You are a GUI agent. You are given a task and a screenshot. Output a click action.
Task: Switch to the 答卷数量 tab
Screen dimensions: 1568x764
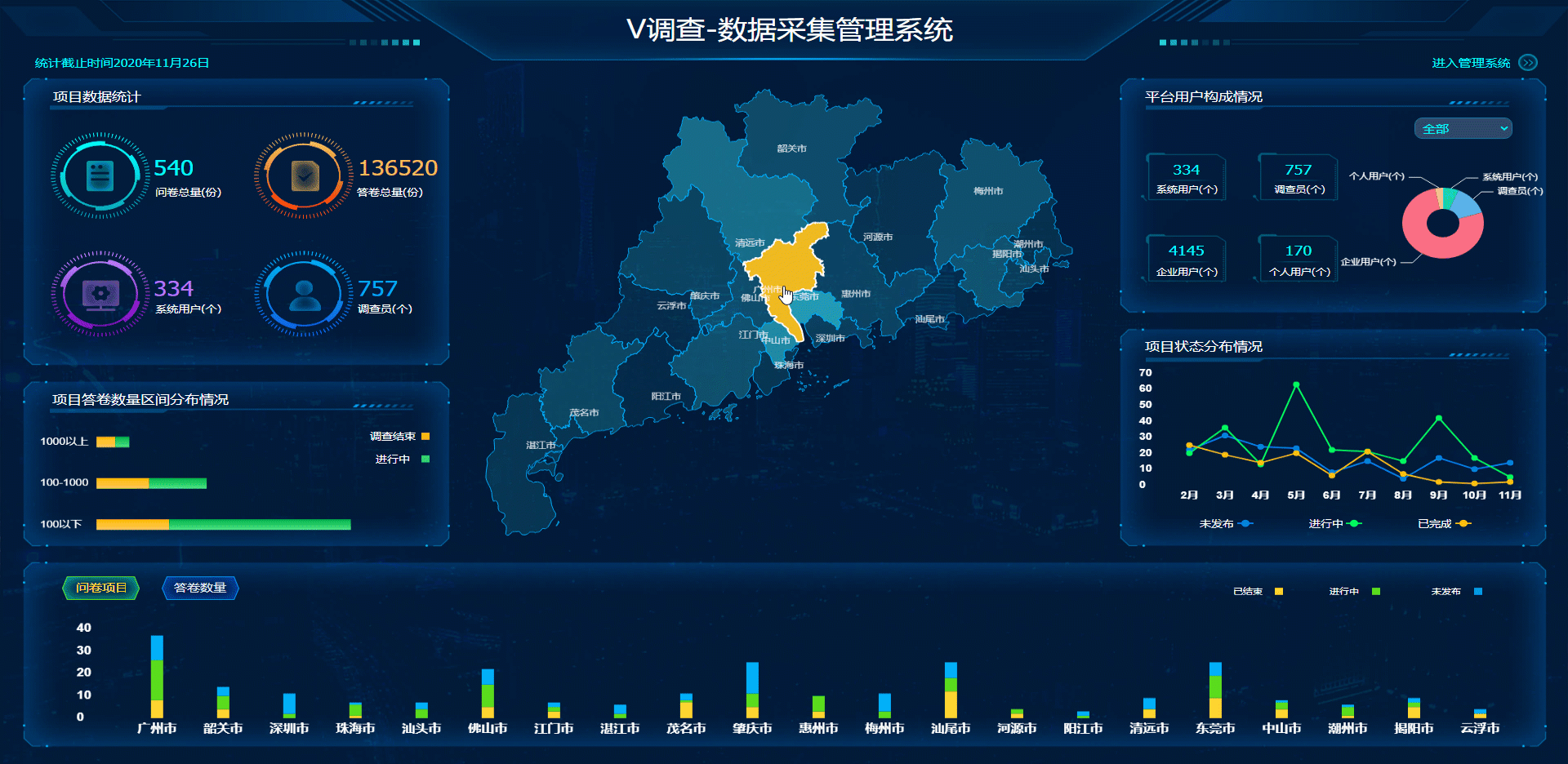200,588
